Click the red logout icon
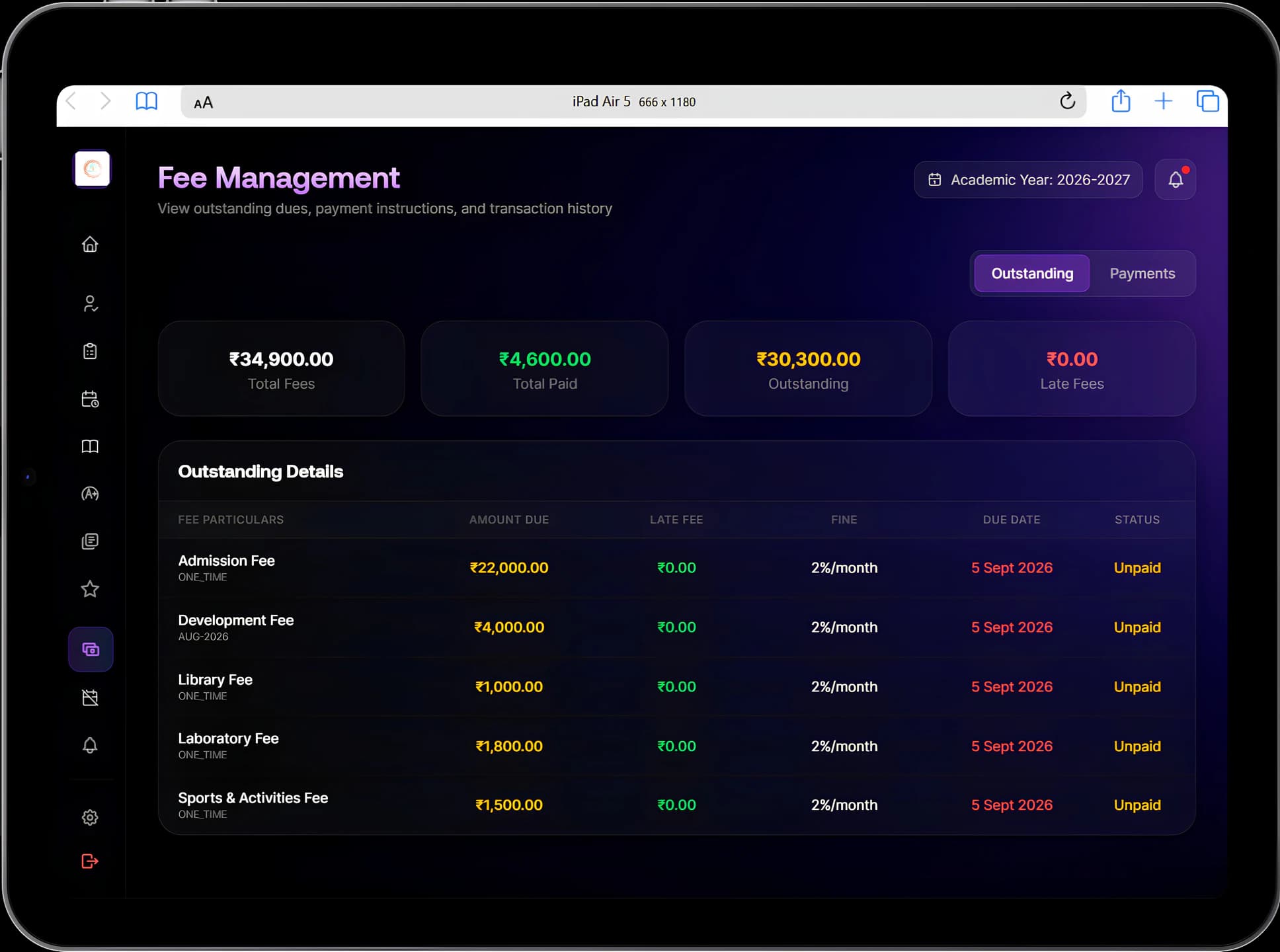 [x=90, y=861]
